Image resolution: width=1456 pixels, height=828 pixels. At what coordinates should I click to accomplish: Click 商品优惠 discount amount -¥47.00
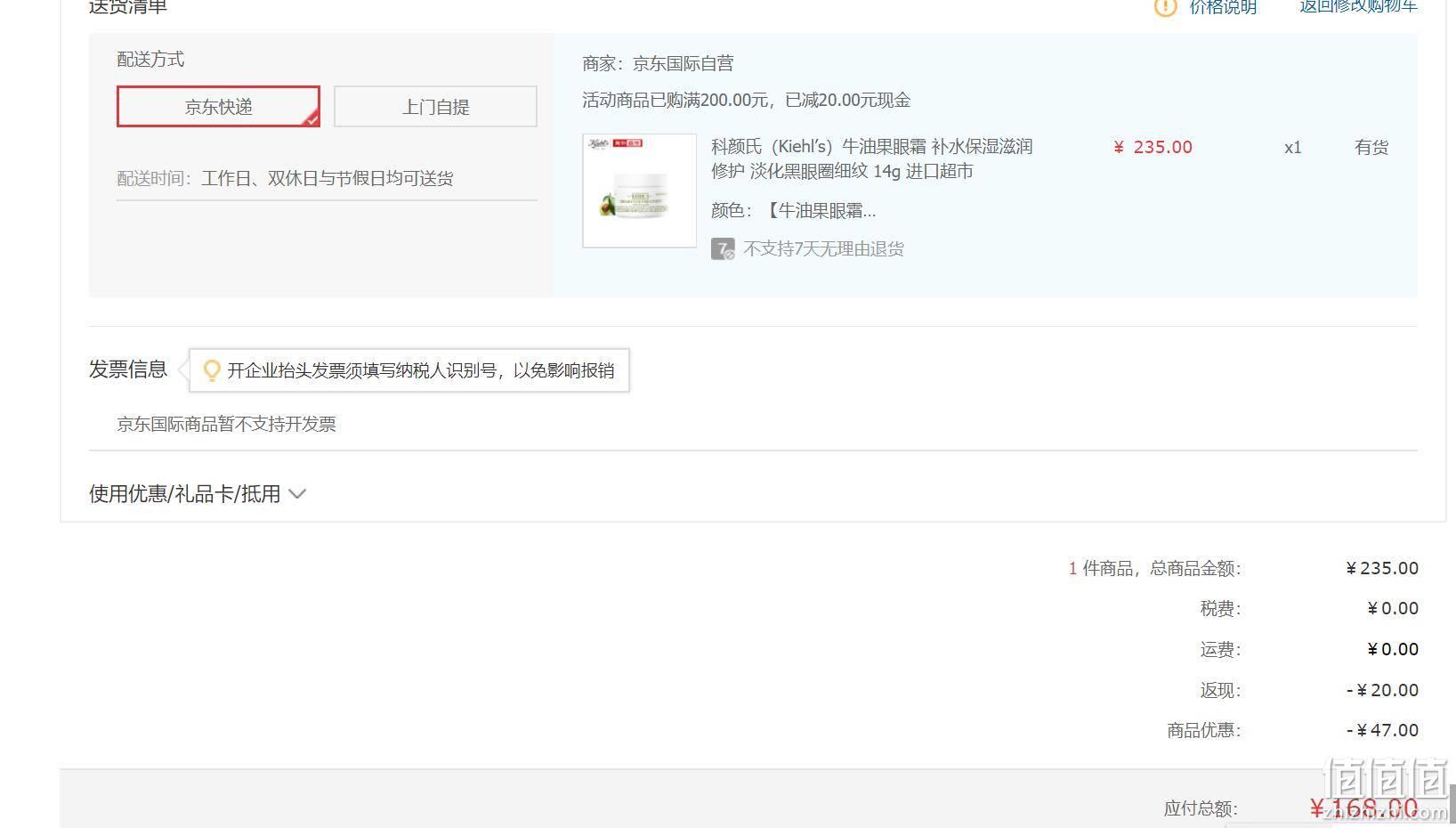[x=1383, y=730]
